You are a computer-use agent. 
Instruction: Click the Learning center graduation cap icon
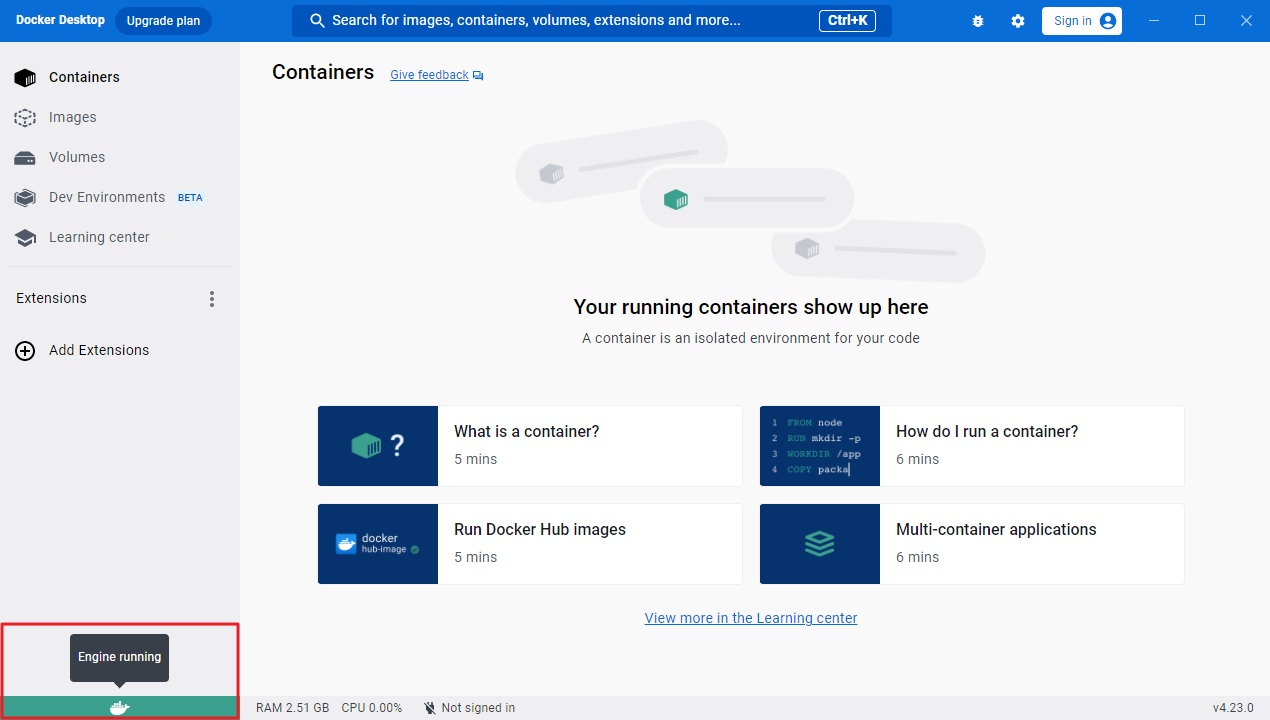pos(25,238)
